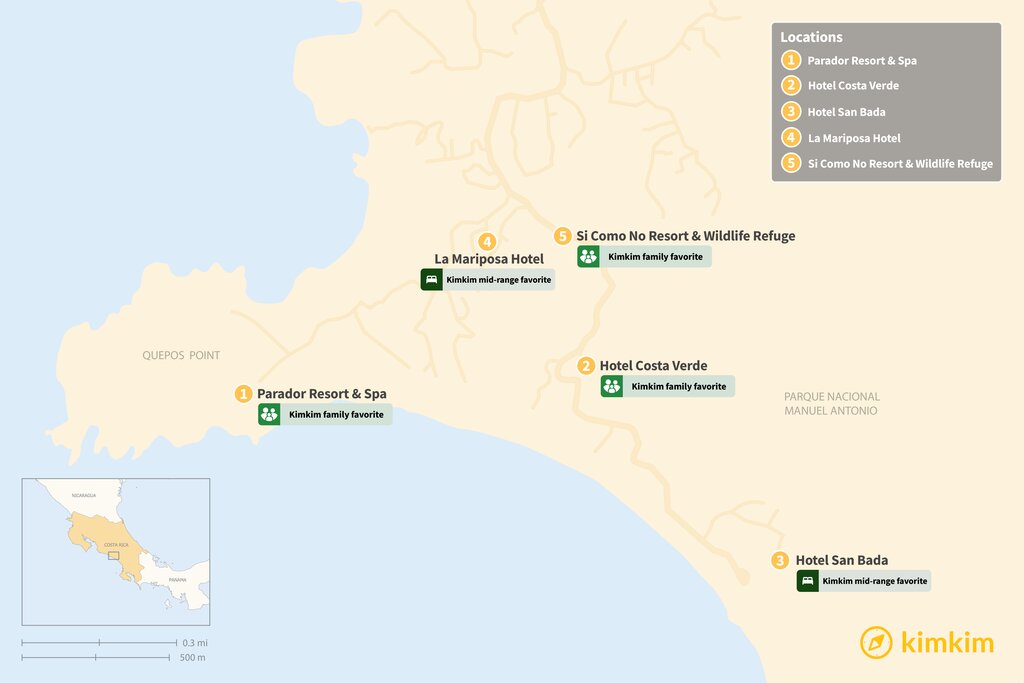Select Parador Resort & Spa in Locations legend
The image size is (1024, 683).
[861, 60]
